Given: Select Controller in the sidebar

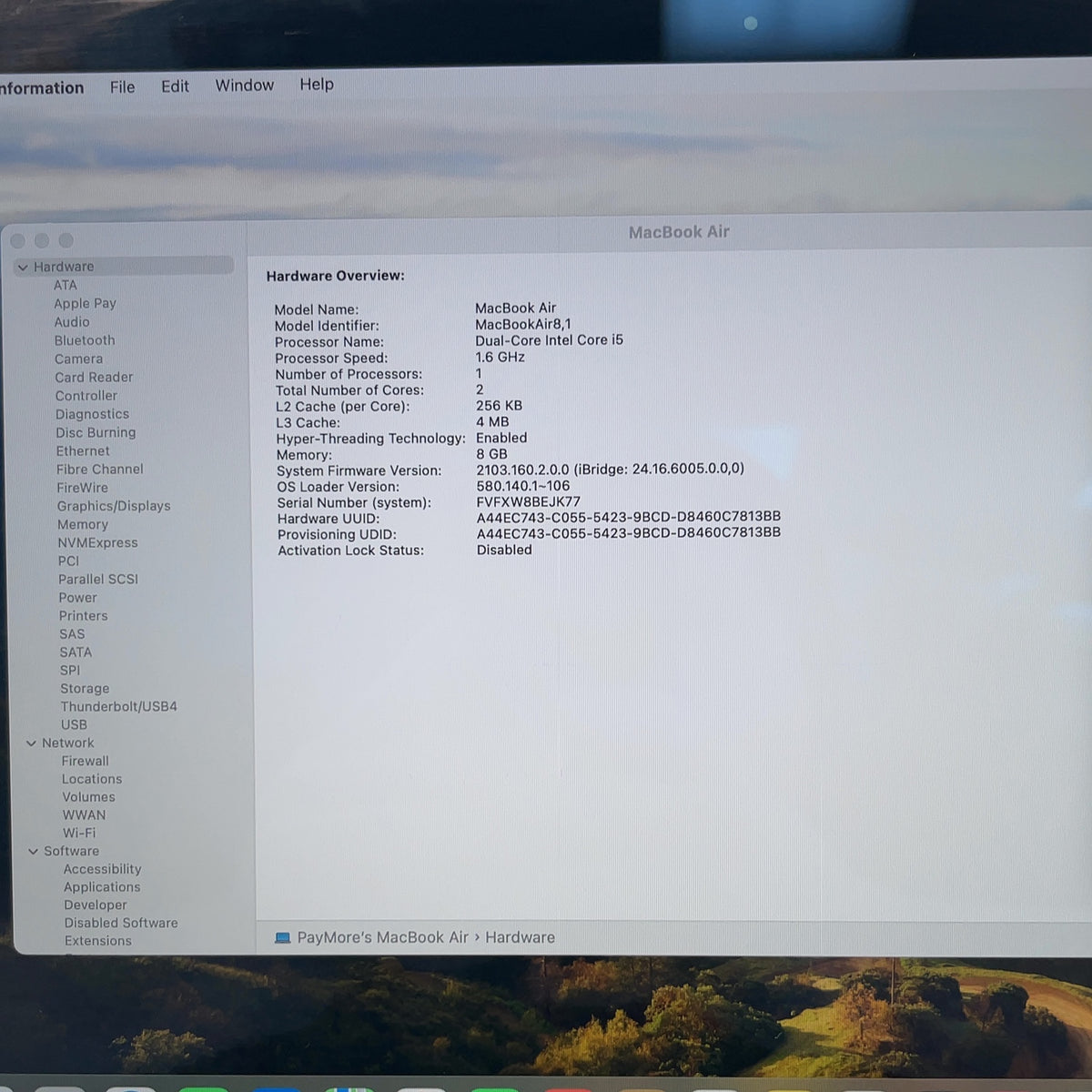Looking at the screenshot, I should [86, 396].
